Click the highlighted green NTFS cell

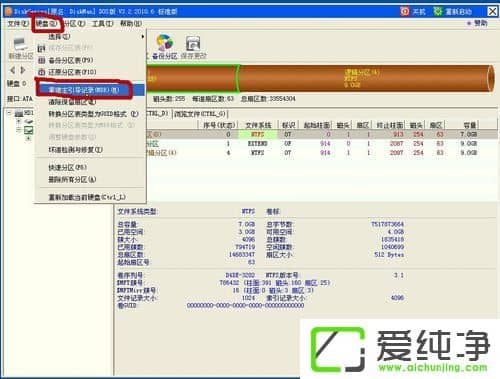tap(258, 134)
